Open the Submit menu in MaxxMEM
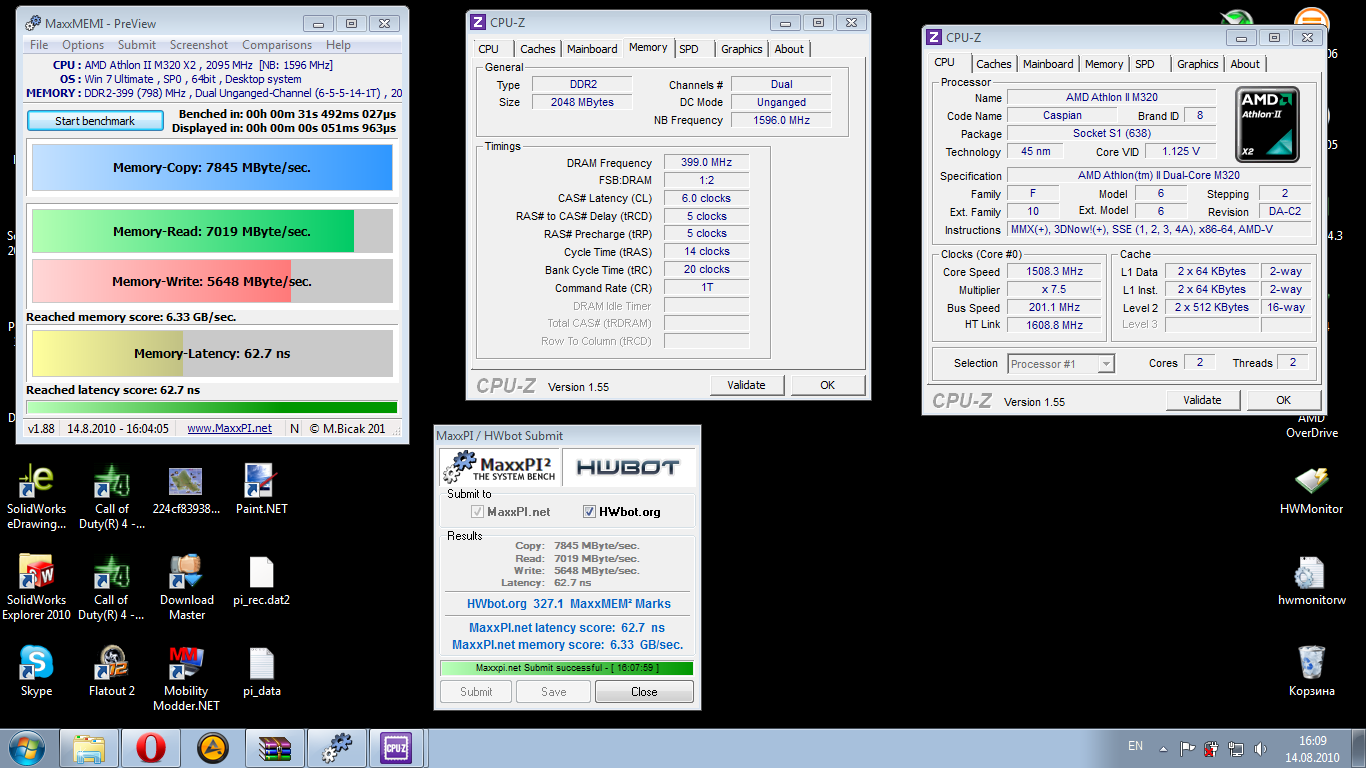The width and height of the screenshot is (1366, 768). tap(137, 45)
